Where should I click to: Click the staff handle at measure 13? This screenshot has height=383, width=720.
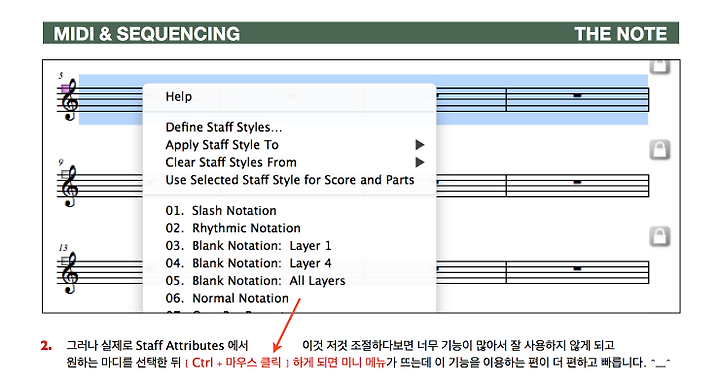(x=65, y=260)
